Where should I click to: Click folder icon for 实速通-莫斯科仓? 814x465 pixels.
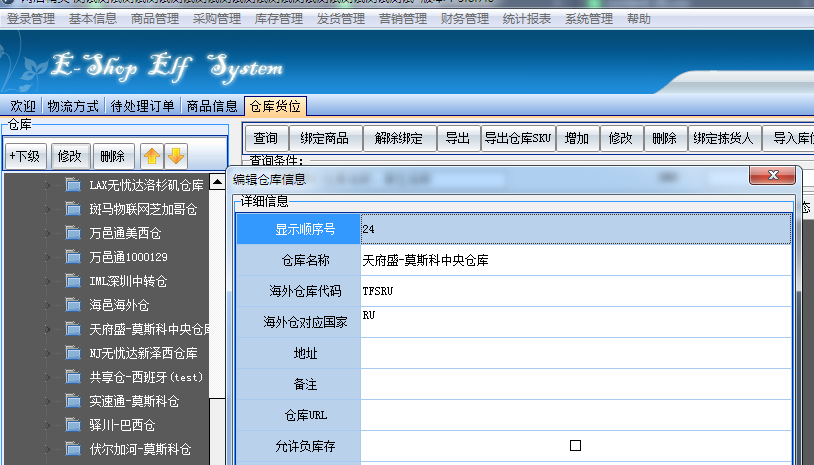[72, 401]
